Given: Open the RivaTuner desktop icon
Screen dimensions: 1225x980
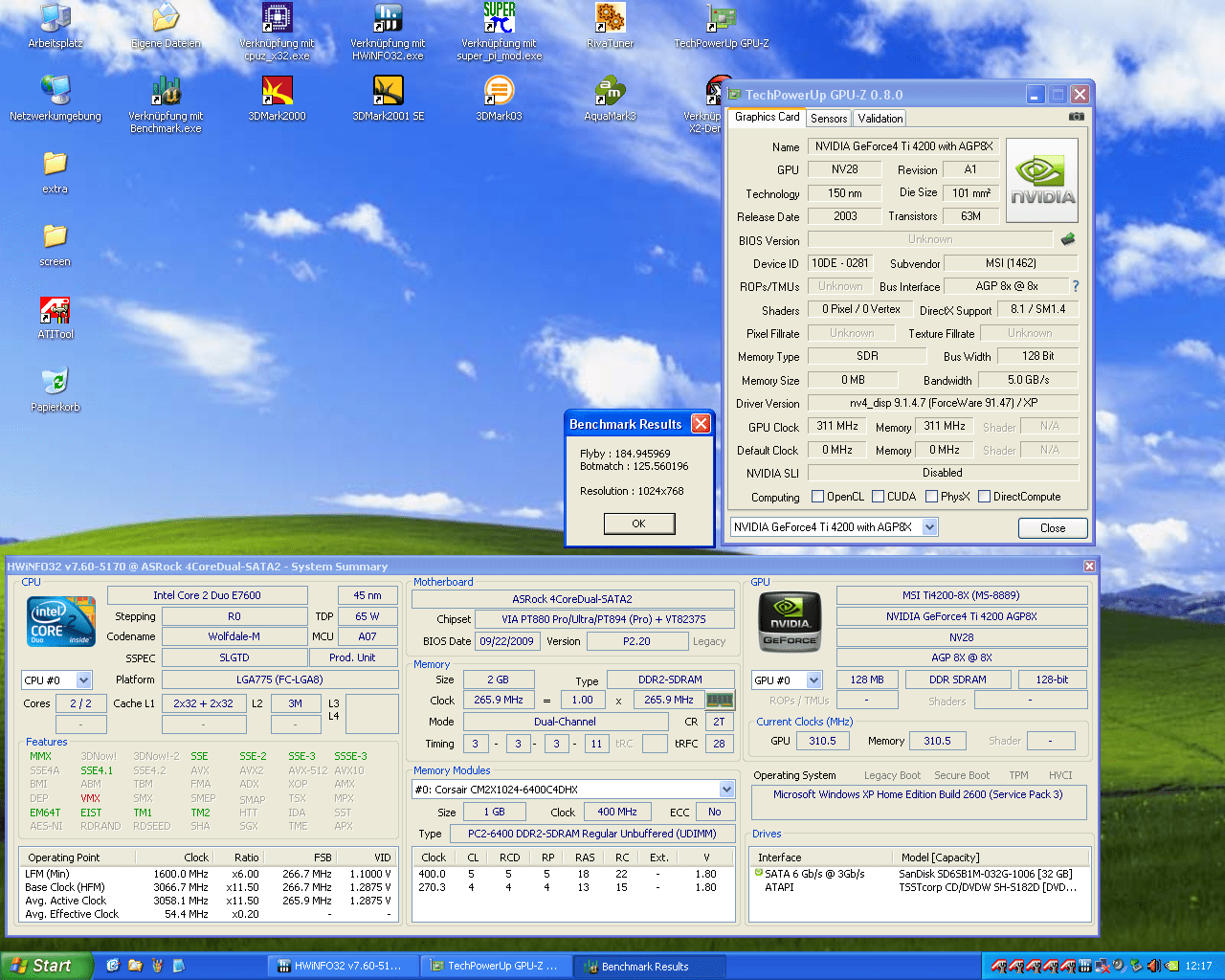Looking at the screenshot, I should pos(610,19).
